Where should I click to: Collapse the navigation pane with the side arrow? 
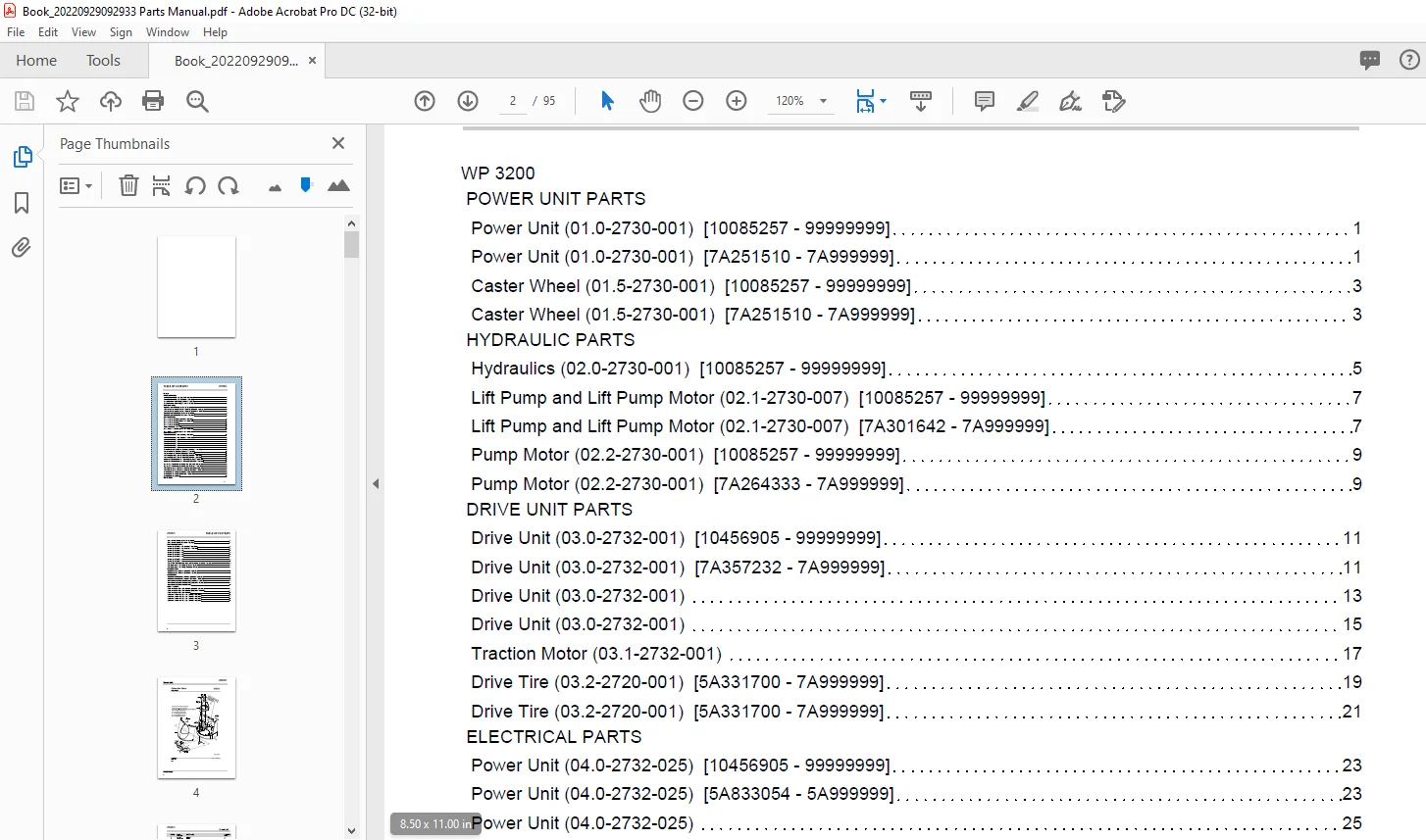click(x=376, y=483)
